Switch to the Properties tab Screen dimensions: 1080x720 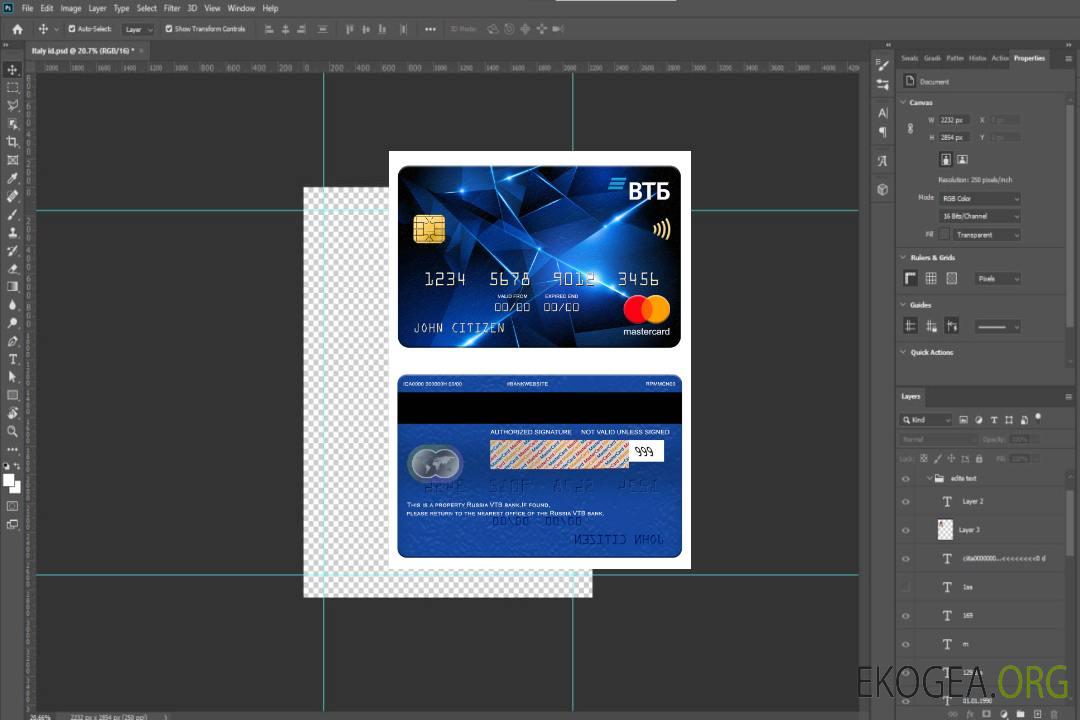tap(1029, 58)
